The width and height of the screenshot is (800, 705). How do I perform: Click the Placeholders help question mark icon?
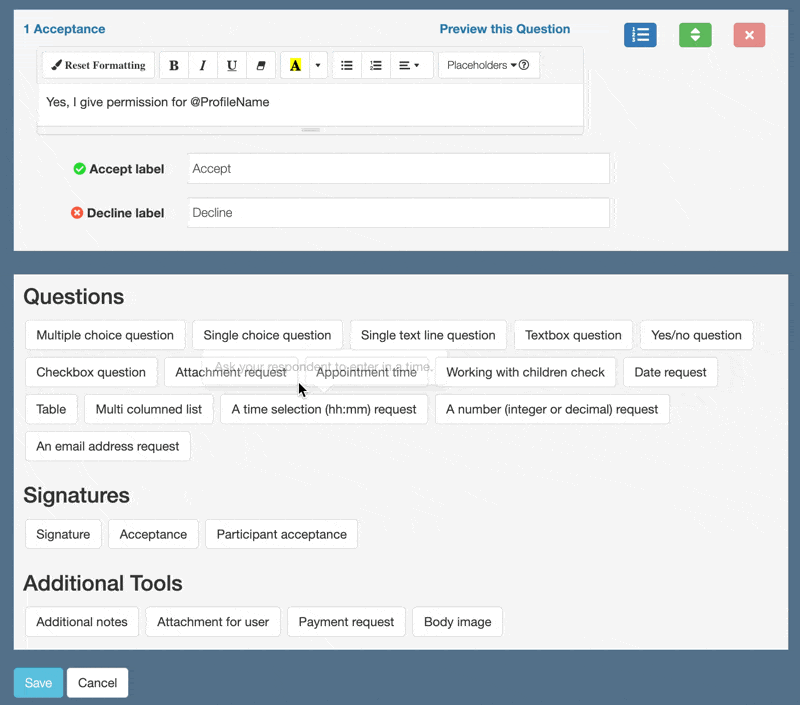point(524,65)
